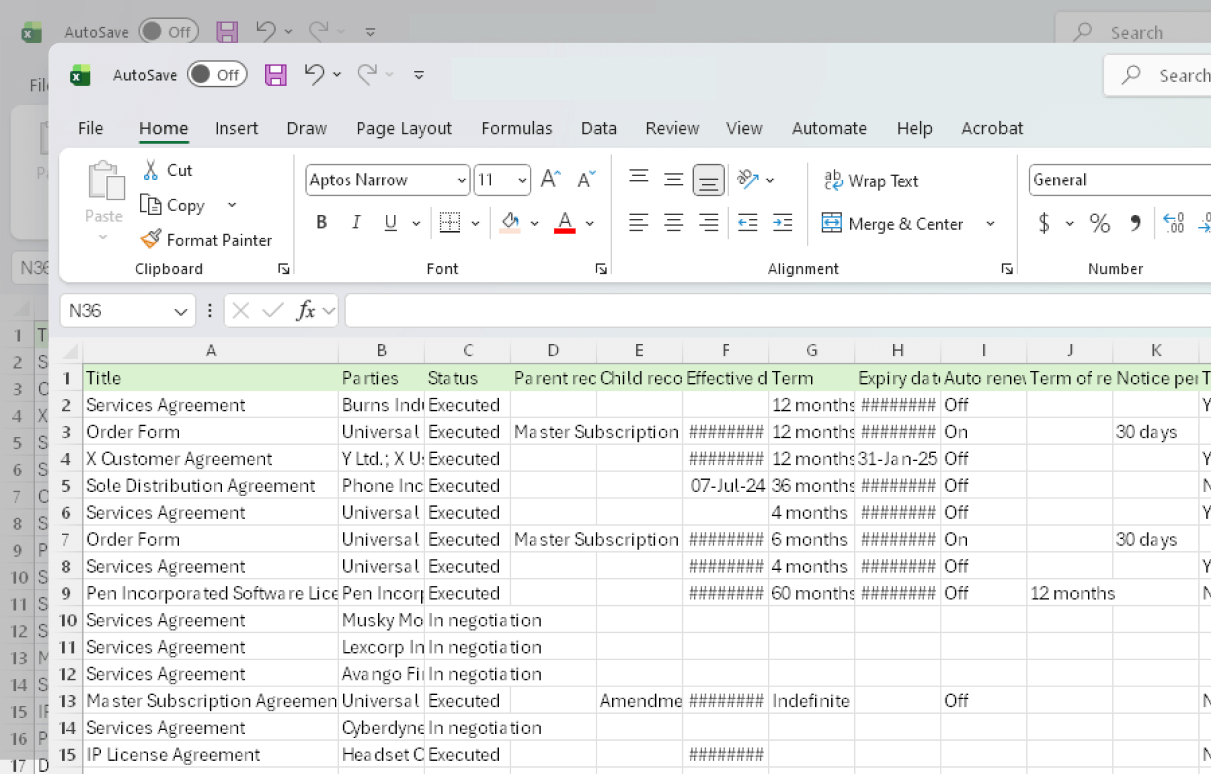Viewport: 1211px width, 774px height.
Task: Click the Insert Function fx button
Action: (x=305, y=311)
